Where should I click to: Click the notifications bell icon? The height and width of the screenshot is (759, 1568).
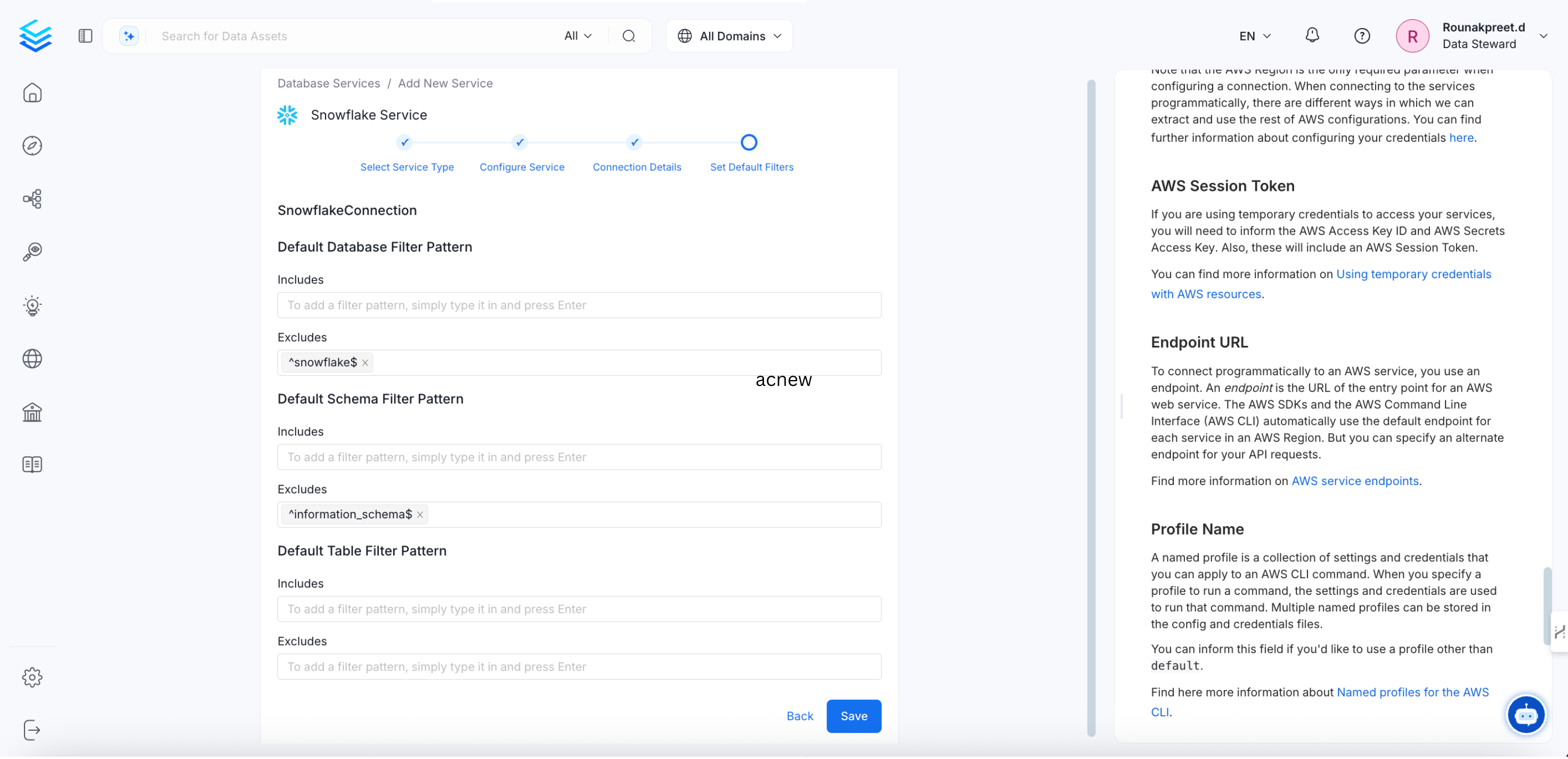click(x=1312, y=35)
